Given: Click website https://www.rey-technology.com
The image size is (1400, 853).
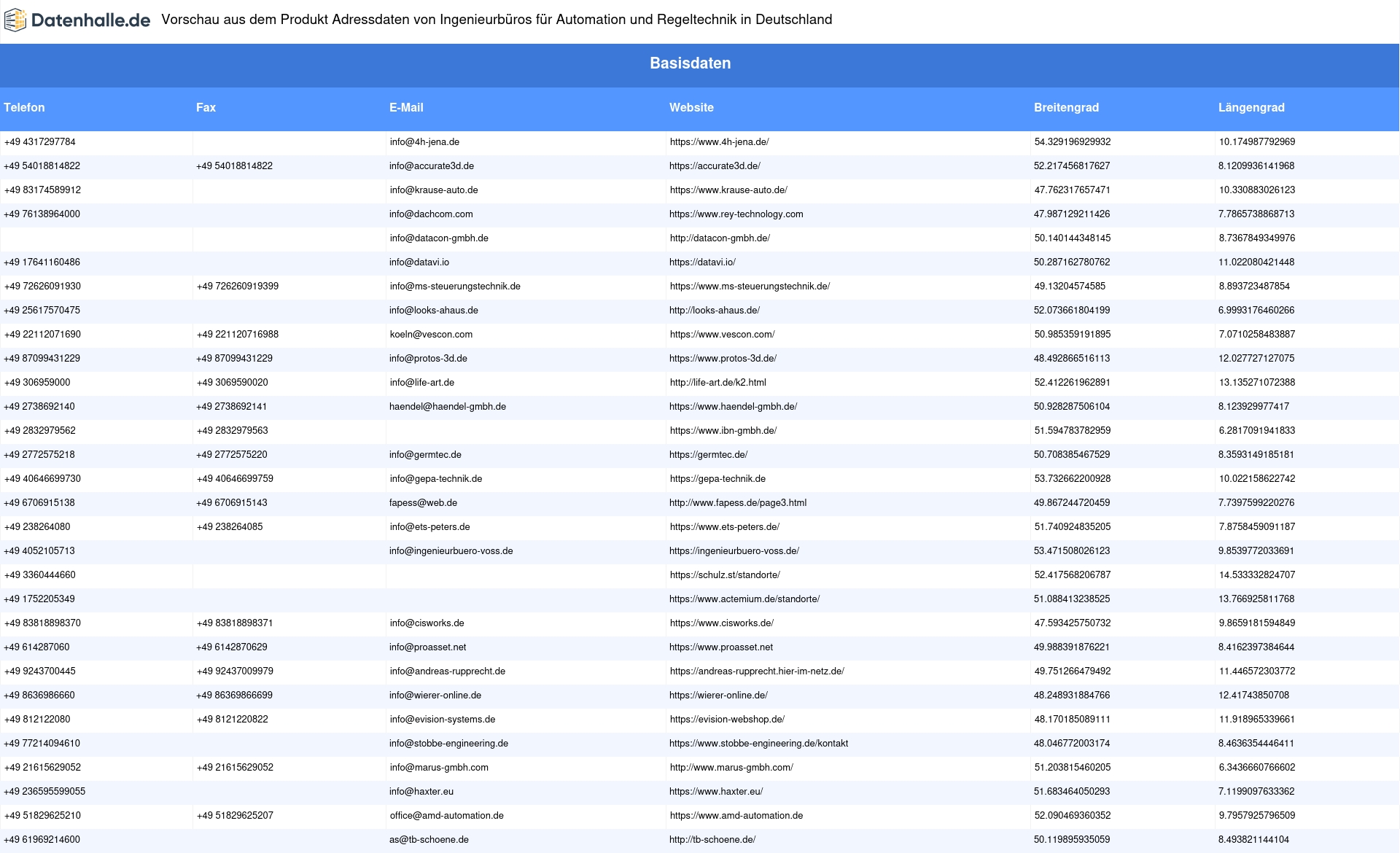Looking at the screenshot, I should 736,214.
